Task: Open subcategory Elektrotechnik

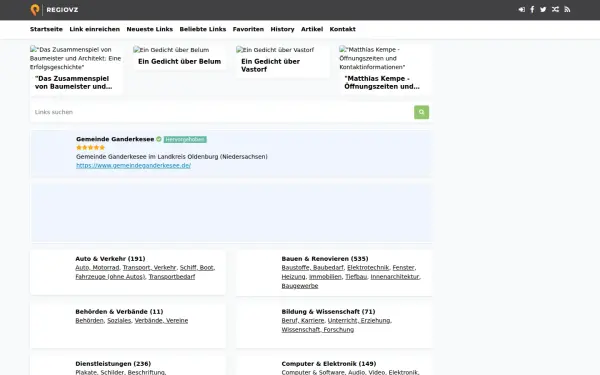Action: pyautogui.click(x=368, y=267)
